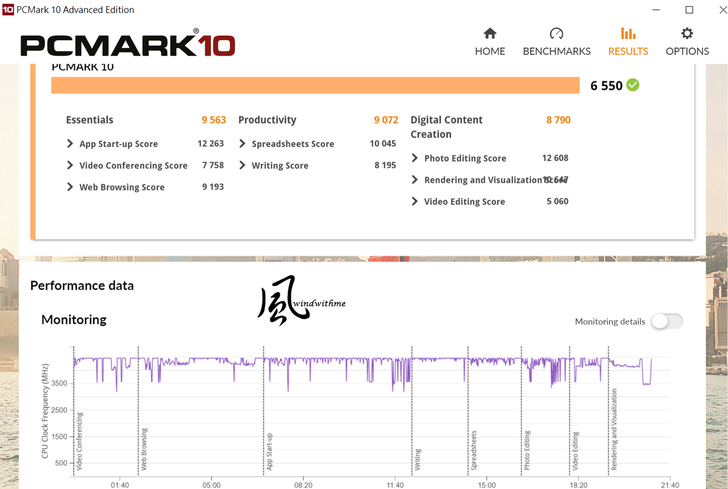Click the green valid-score checkmark icon
The width and height of the screenshot is (728, 489).
pyautogui.click(x=632, y=85)
